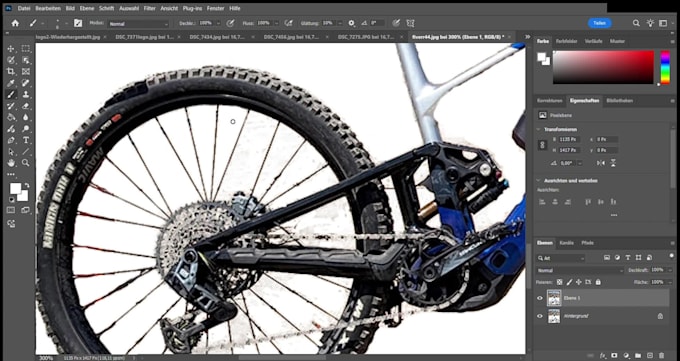The height and width of the screenshot is (361, 680).
Task: Select the Spot Healing Brush tool
Action: [x=26, y=83]
